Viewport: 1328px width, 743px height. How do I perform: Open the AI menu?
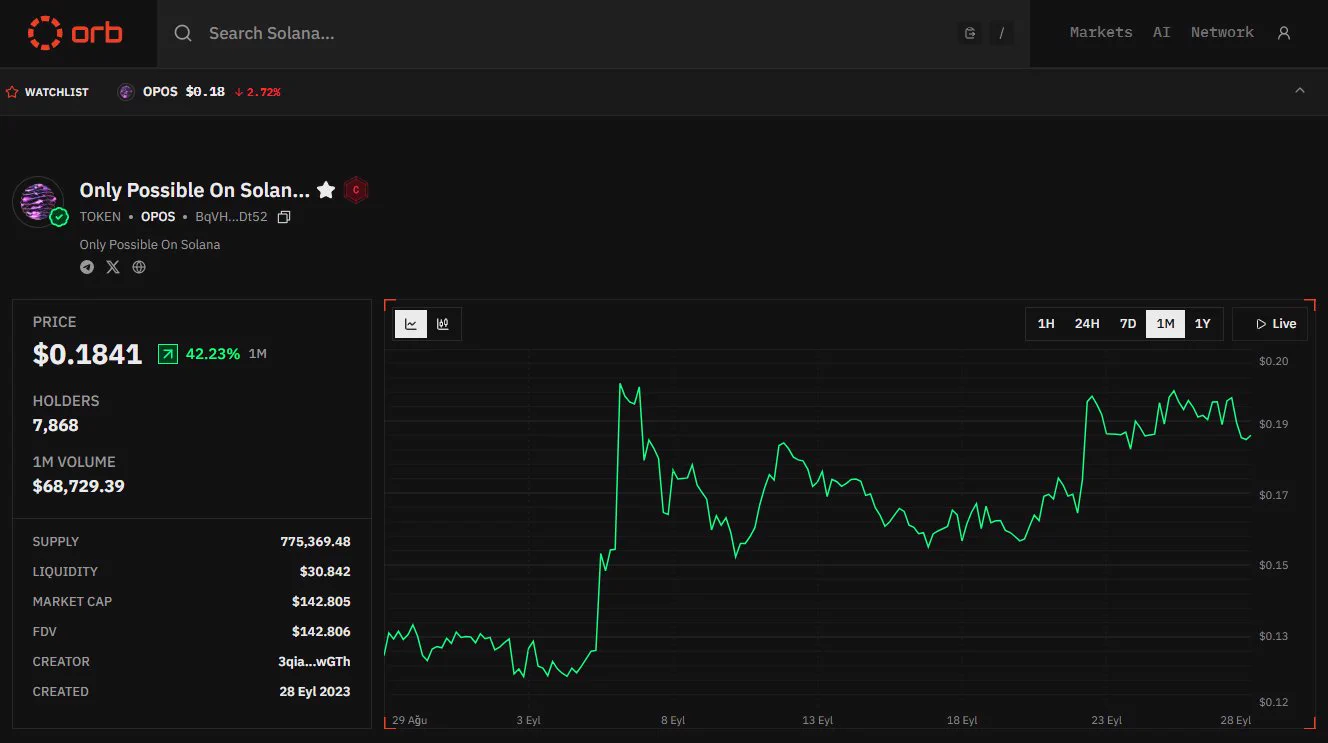coord(1161,32)
